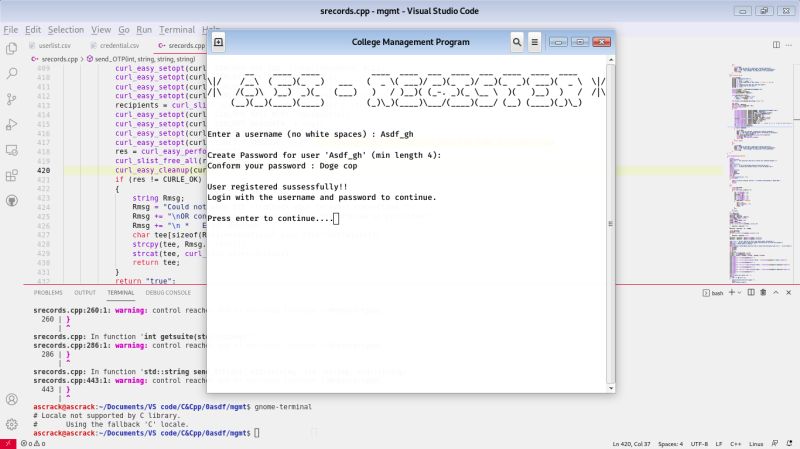Open the Go menu
This screenshot has width=800, height=449.
(x=124, y=30)
